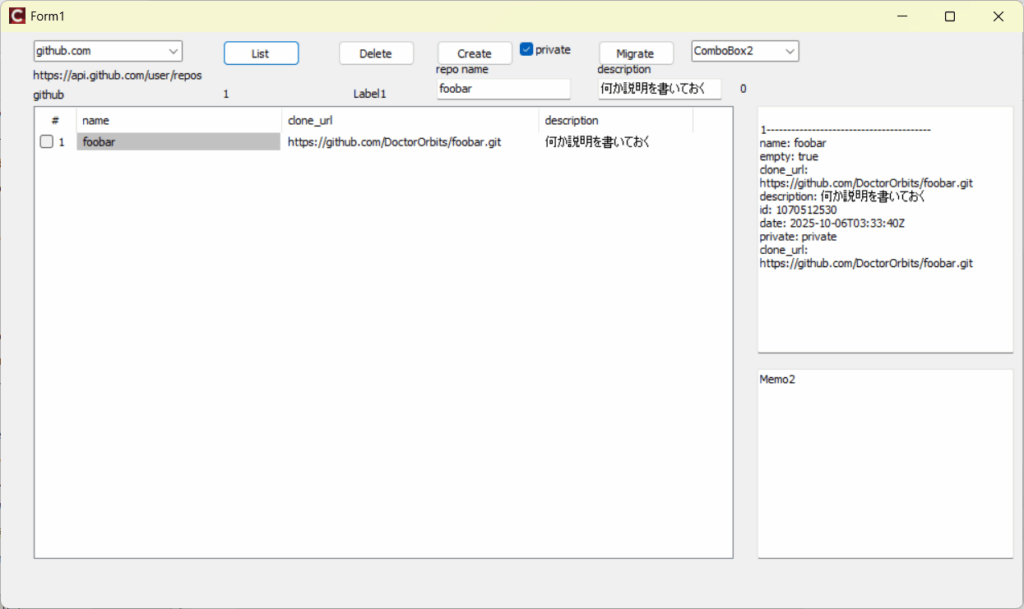
Task: Click inside the Memo2 text area
Action: [884, 465]
